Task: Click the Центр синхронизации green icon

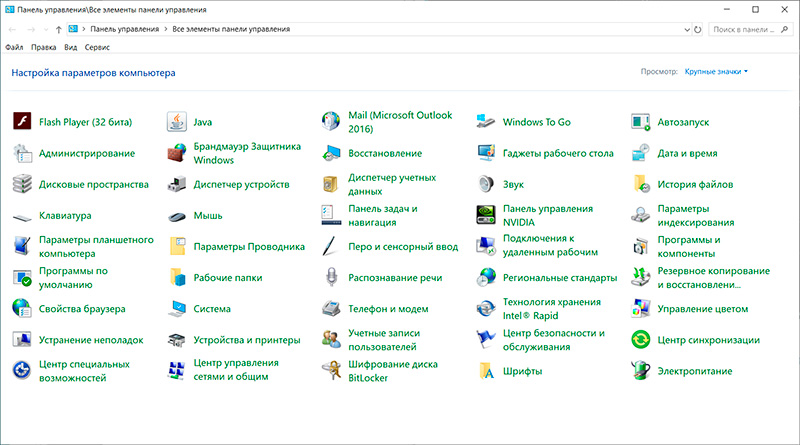Action: pyautogui.click(x=641, y=340)
